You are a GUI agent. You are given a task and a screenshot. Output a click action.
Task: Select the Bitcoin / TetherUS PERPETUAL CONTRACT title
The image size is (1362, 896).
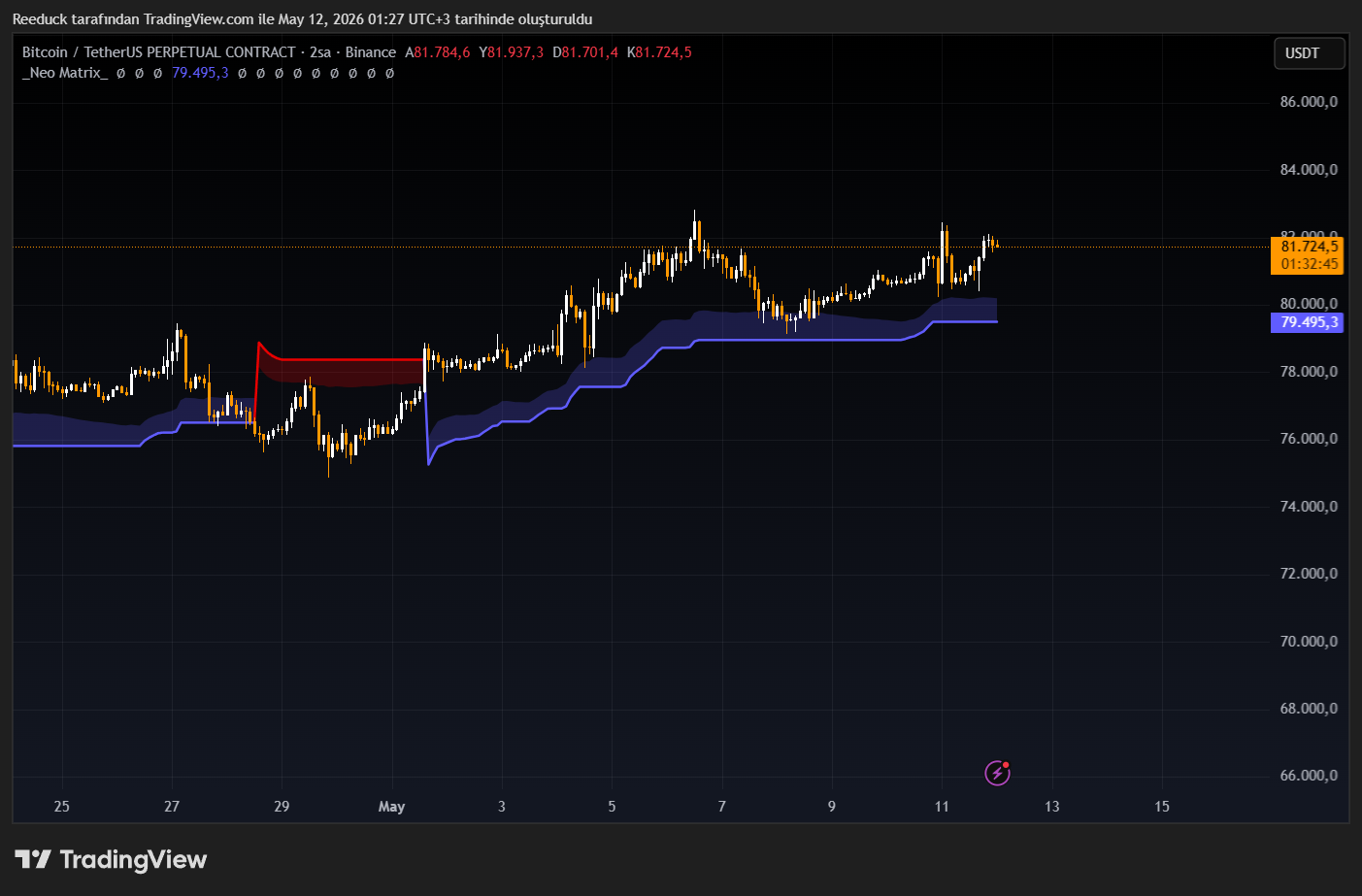click(x=159, y=52)
